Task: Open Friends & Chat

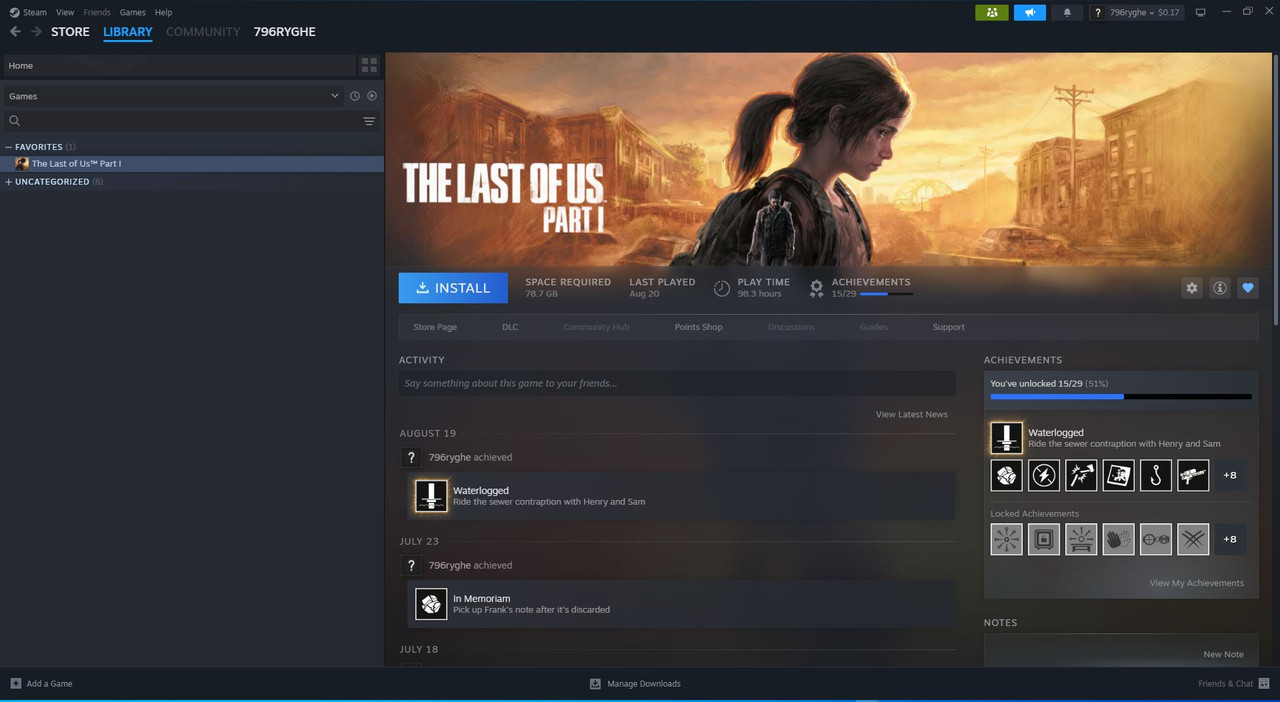Action: (x=1233, y=683)
